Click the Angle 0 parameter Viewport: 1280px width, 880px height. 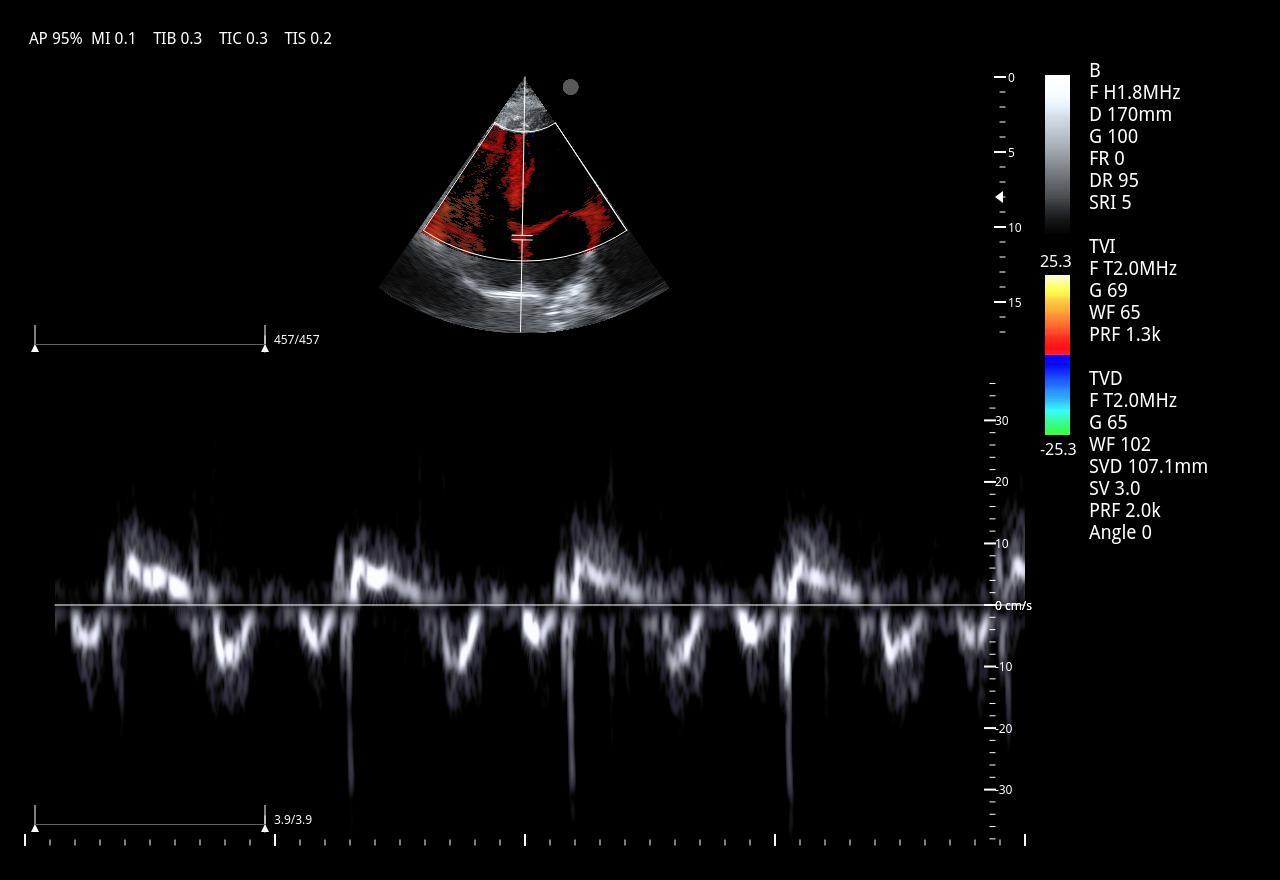(x=1119, y=532)
